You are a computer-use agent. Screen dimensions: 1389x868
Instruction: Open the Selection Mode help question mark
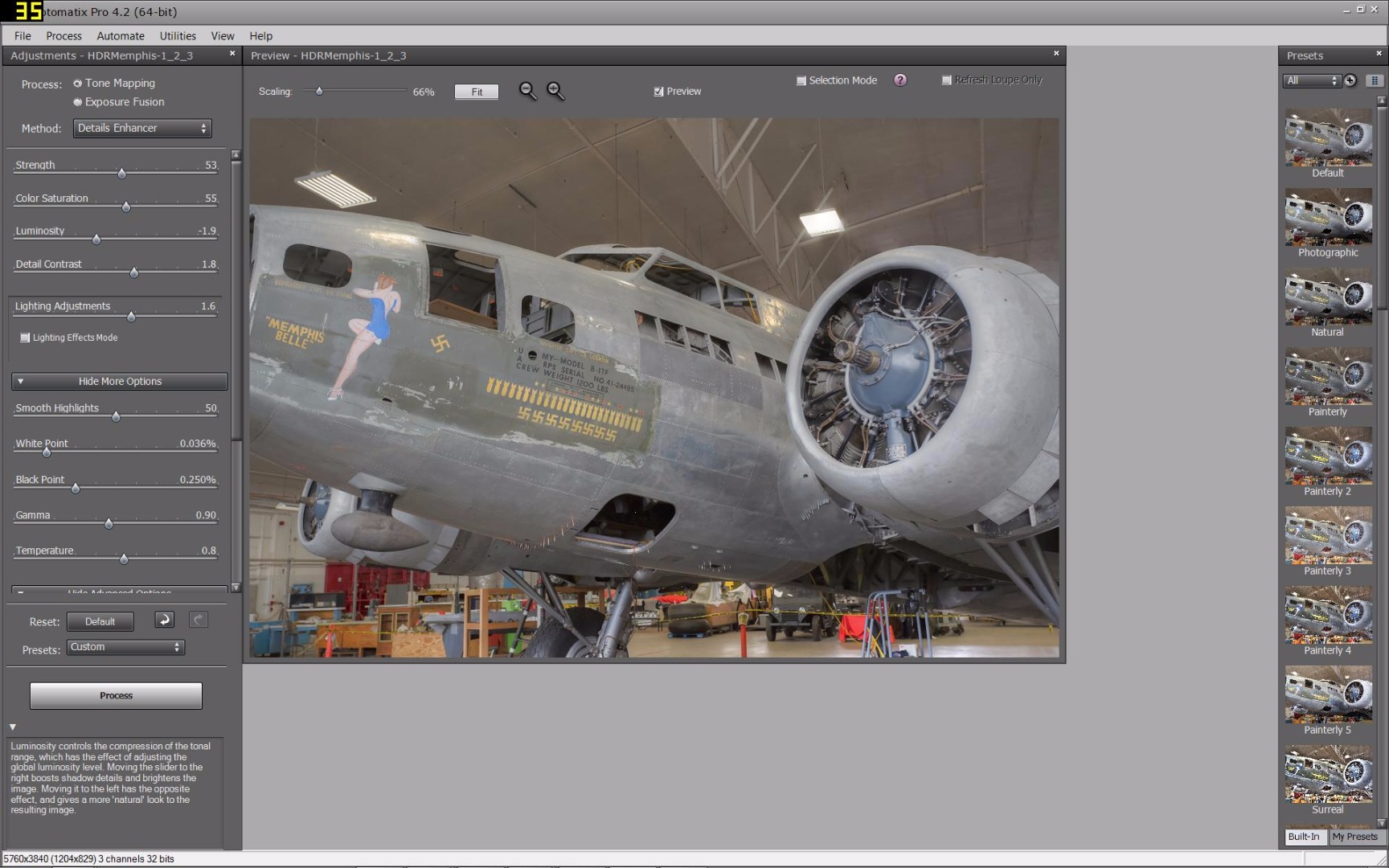click(900, 80)
